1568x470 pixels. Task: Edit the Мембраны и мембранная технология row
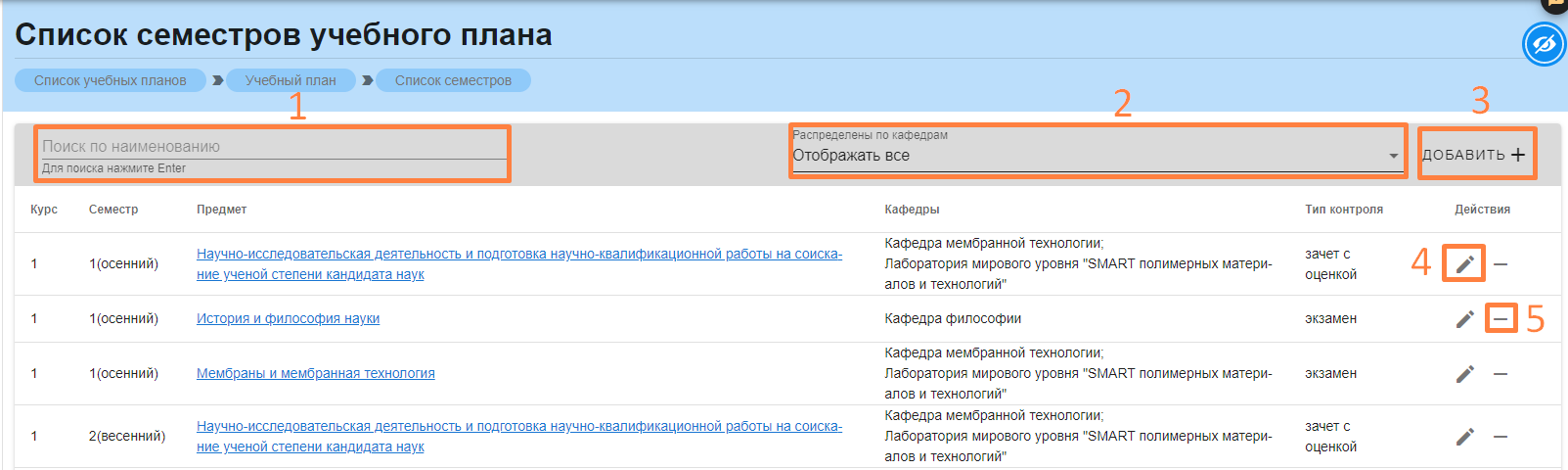click(1464, 374)
